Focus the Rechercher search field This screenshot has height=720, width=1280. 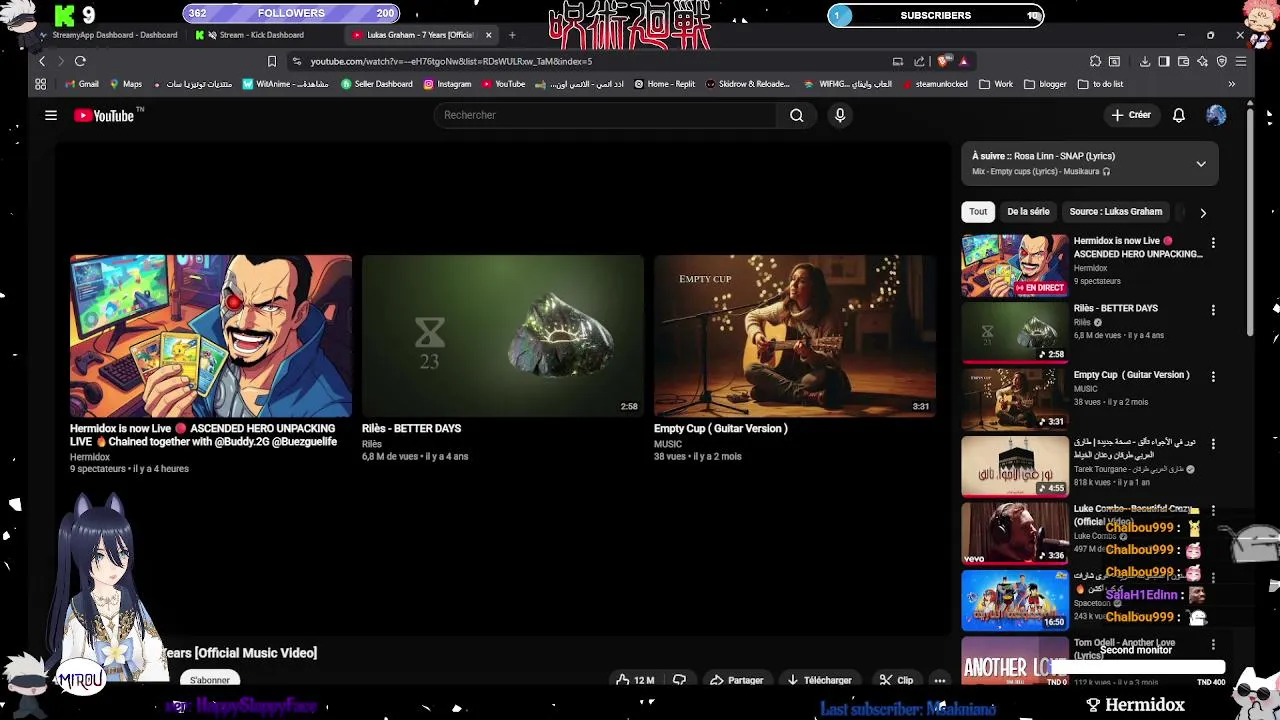coord(605,115)
